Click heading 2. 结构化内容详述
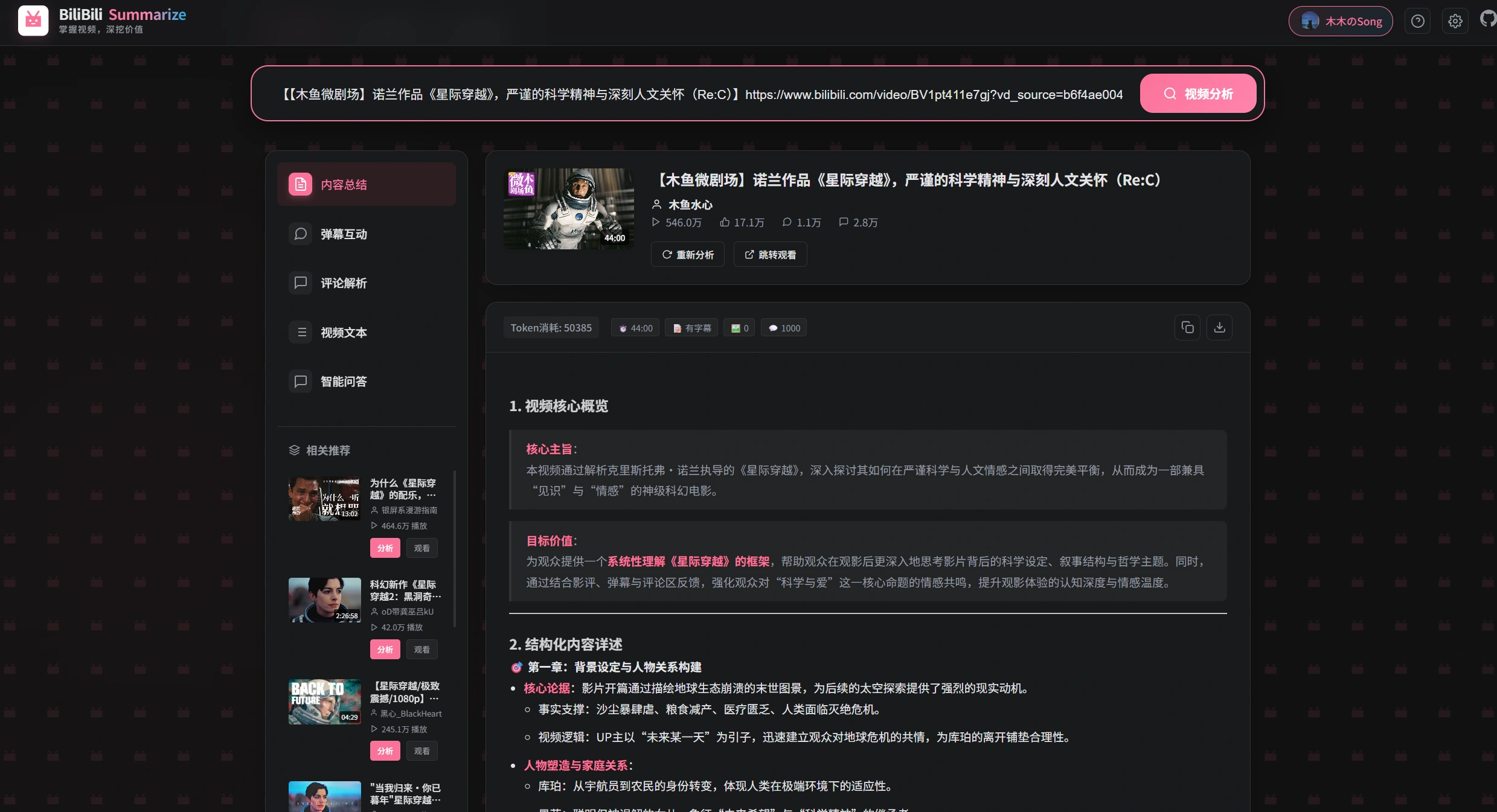Viewport: 1497px width, 812px height. (566, 644)
